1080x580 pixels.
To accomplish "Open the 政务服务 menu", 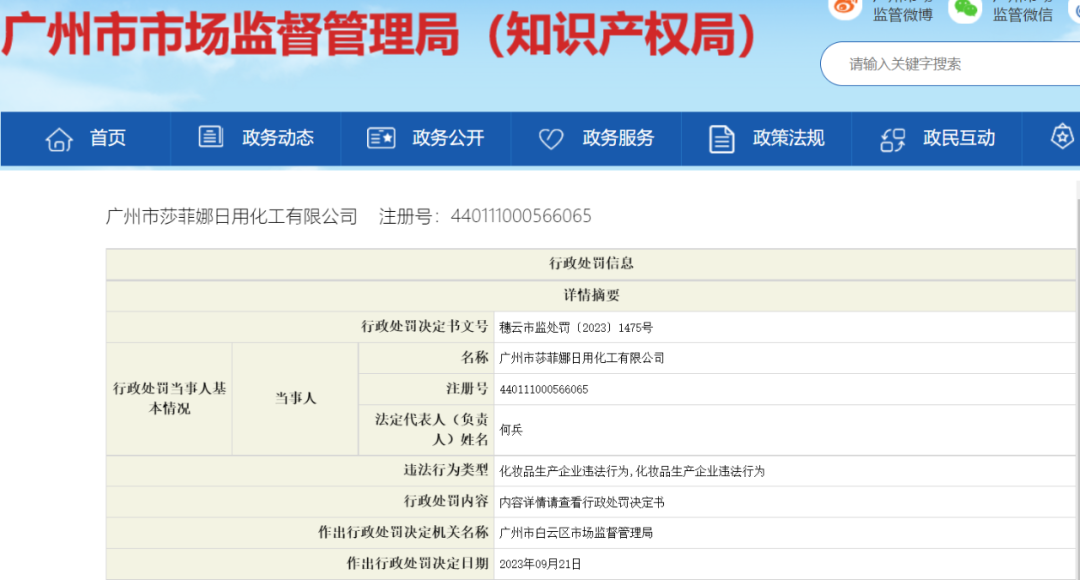I will point(620,137).
